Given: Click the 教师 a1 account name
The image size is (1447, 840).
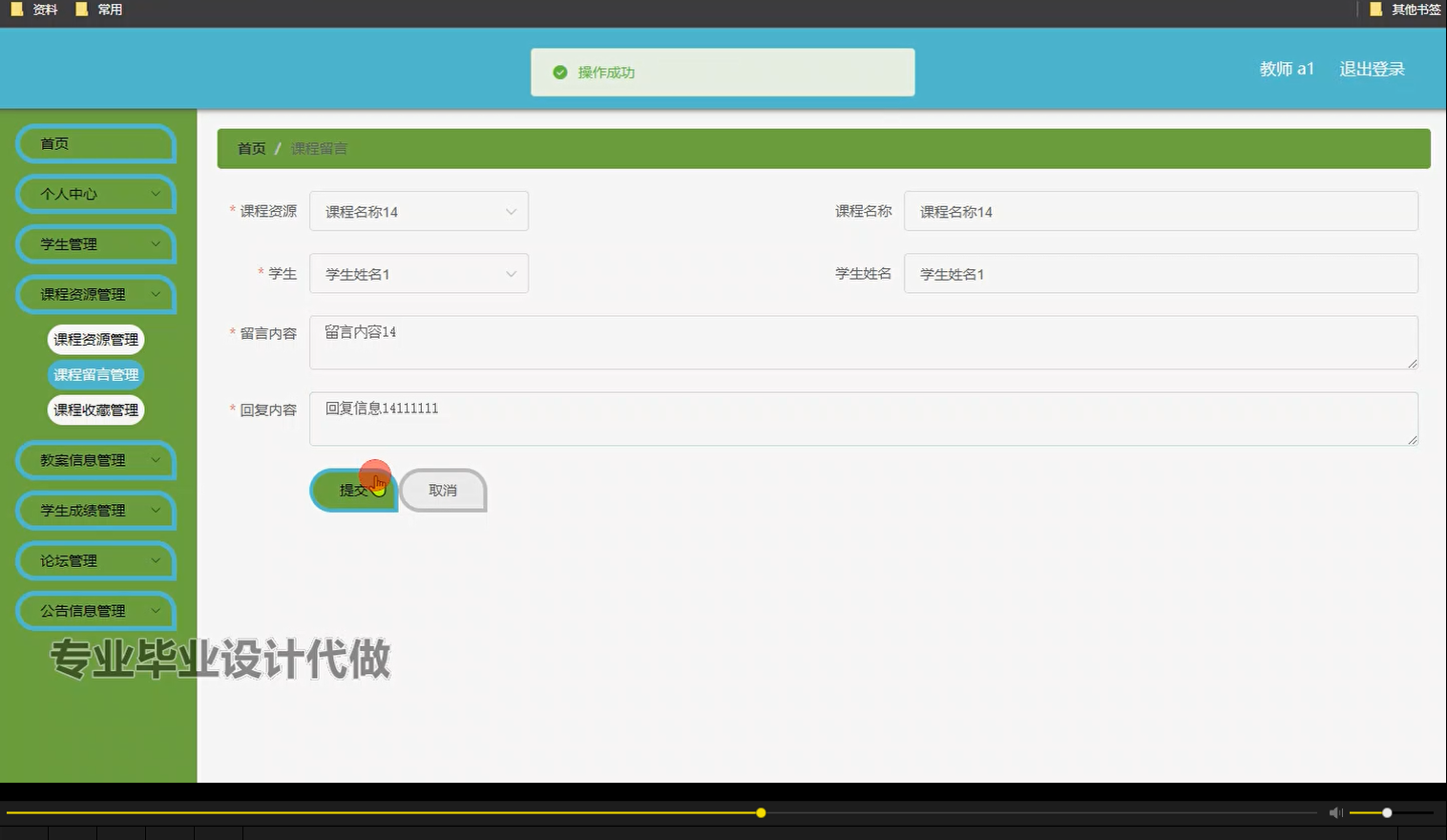Looking at the screenshot, I should coord(1286,69).
